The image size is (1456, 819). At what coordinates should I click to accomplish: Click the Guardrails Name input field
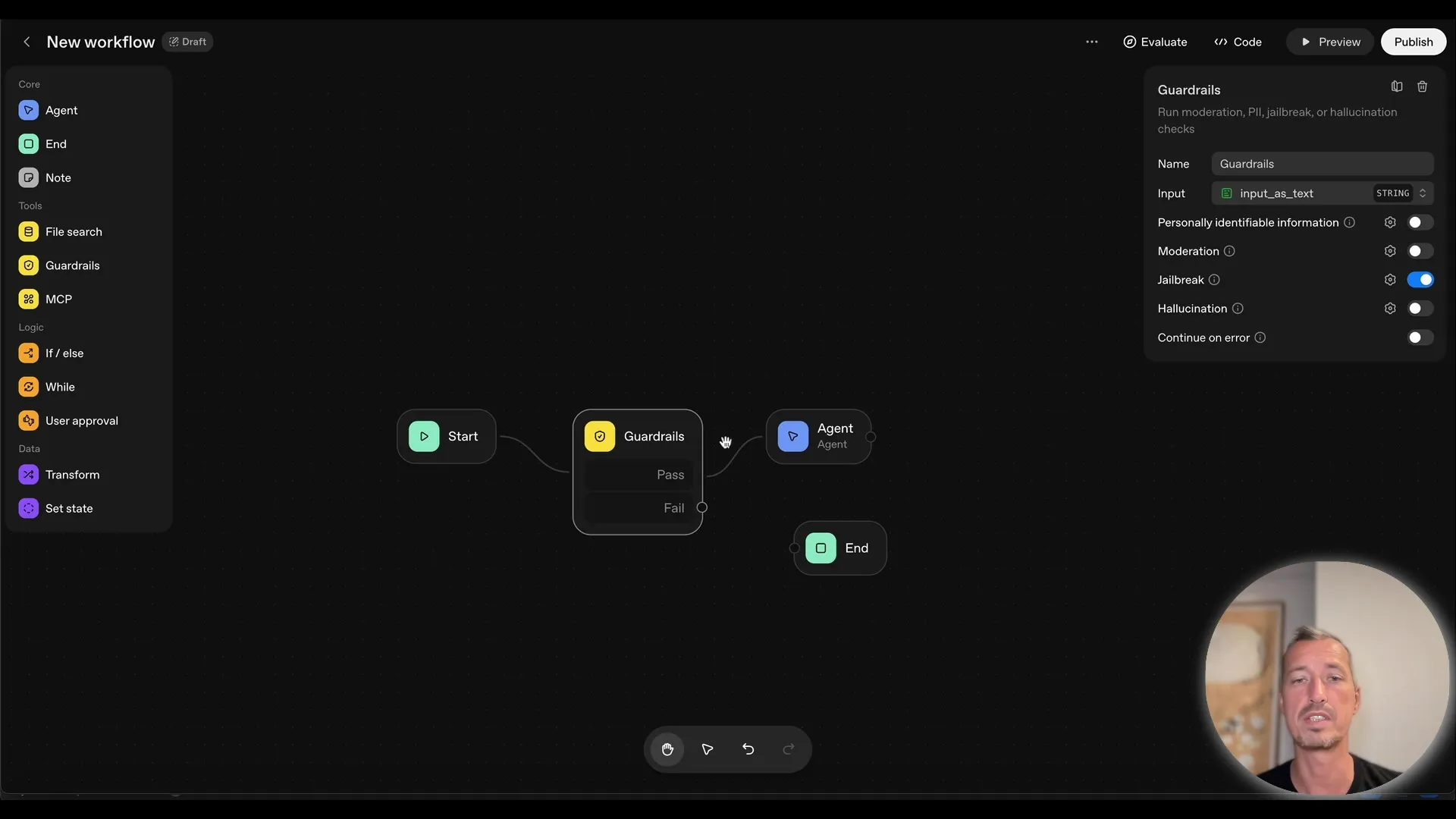(x=1321, y=164)
